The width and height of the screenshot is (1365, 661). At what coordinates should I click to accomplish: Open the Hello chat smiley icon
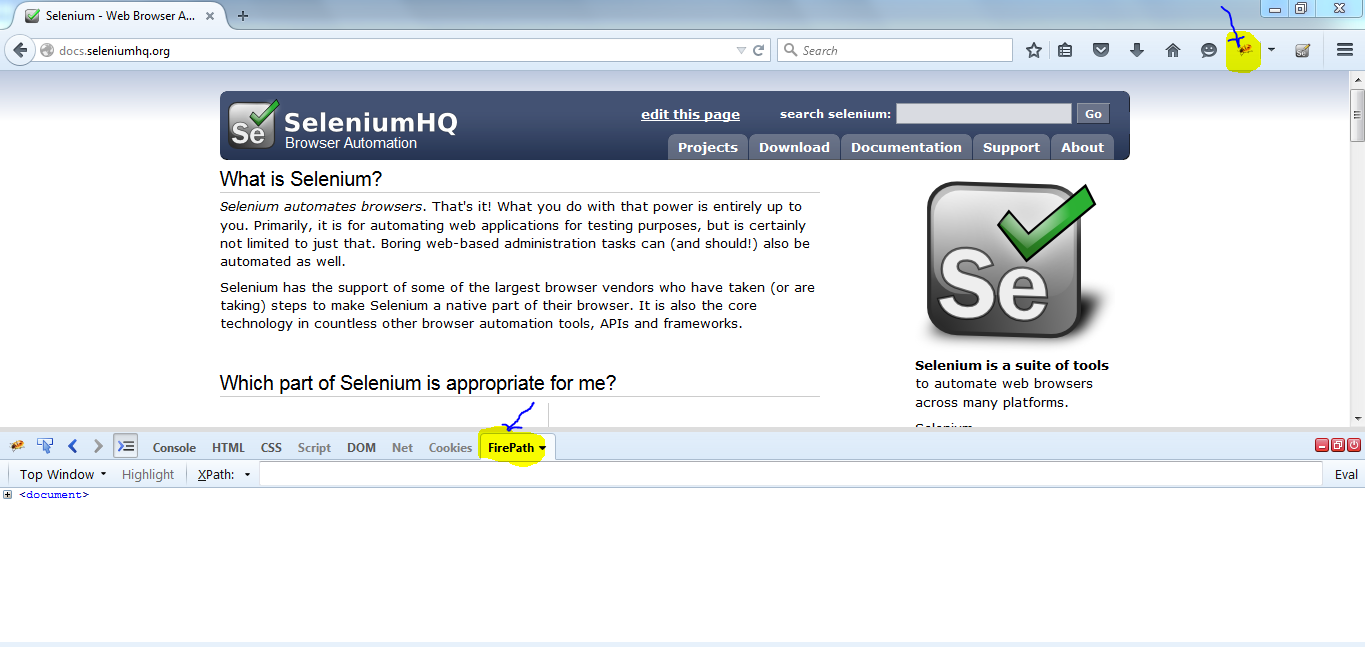tap(1209, 50)
